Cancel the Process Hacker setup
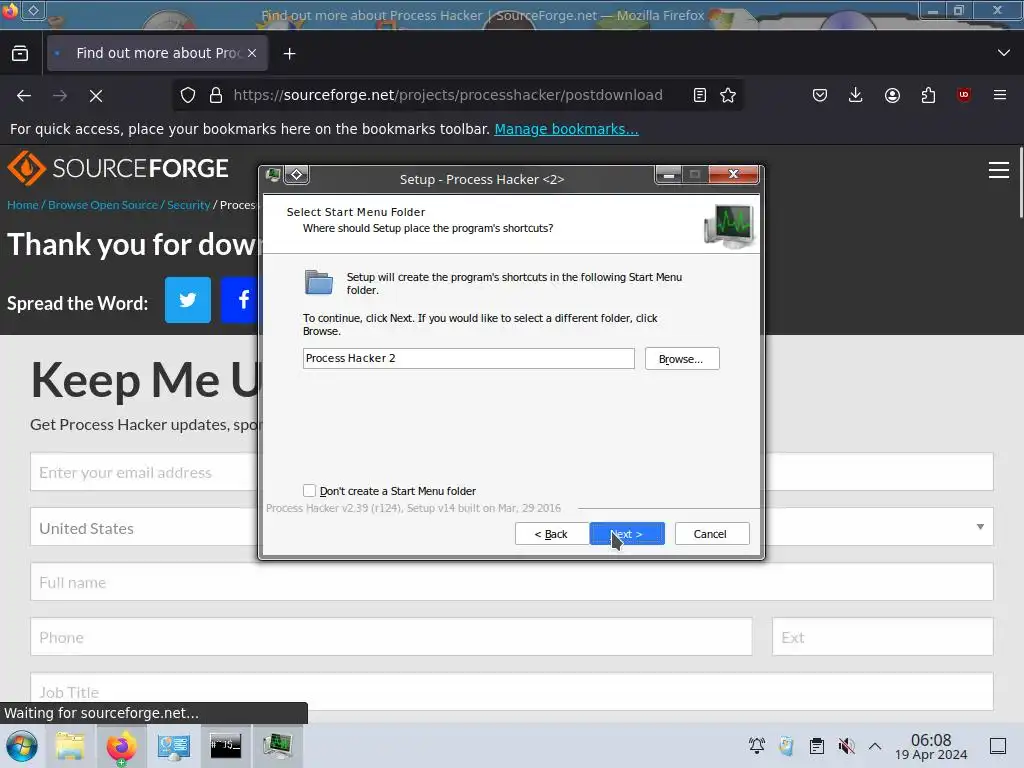 coord(711,534)
